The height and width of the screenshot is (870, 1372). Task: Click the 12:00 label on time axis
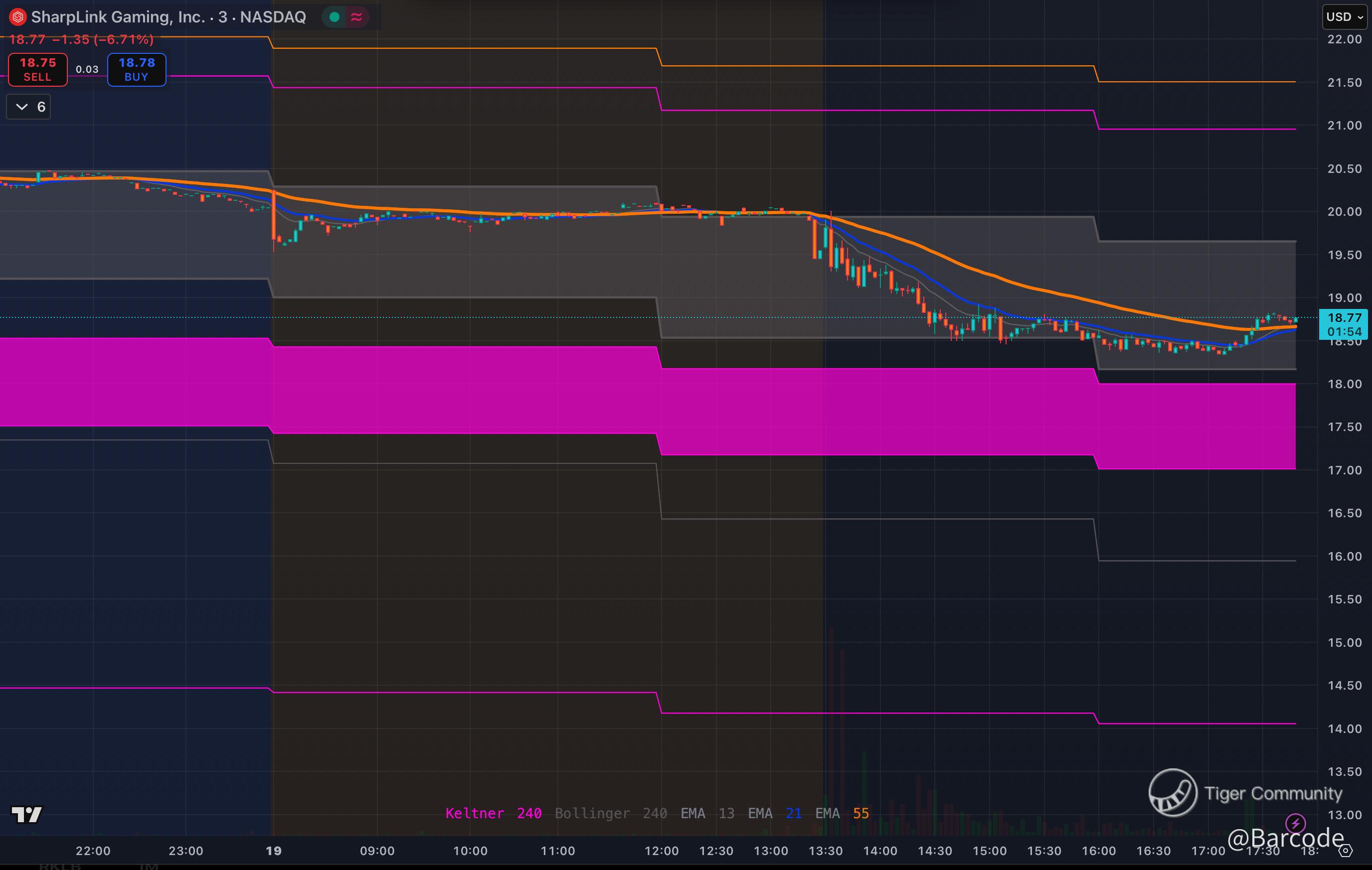coord(661,851)
